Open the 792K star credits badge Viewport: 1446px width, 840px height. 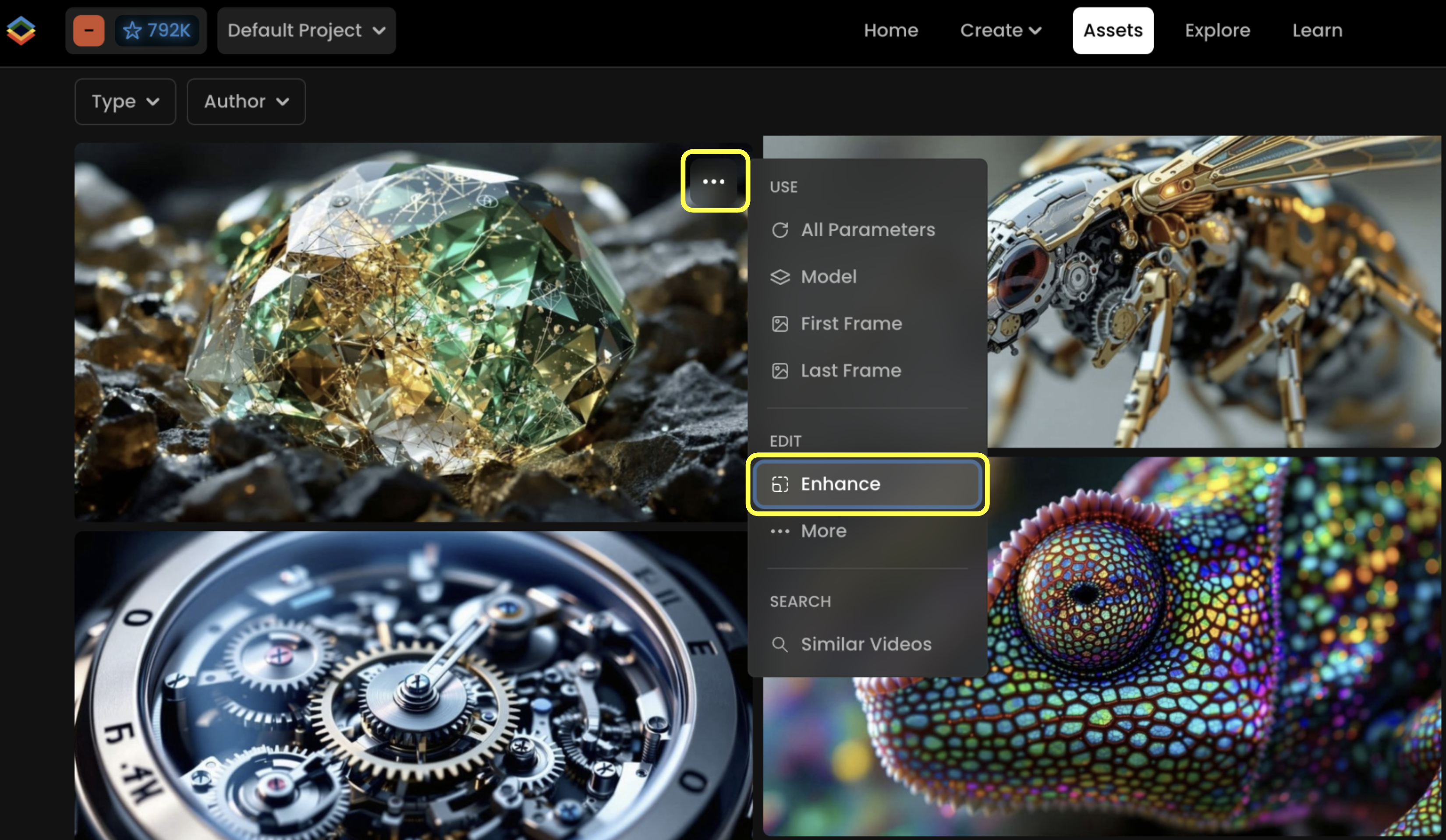click(157, 30)
